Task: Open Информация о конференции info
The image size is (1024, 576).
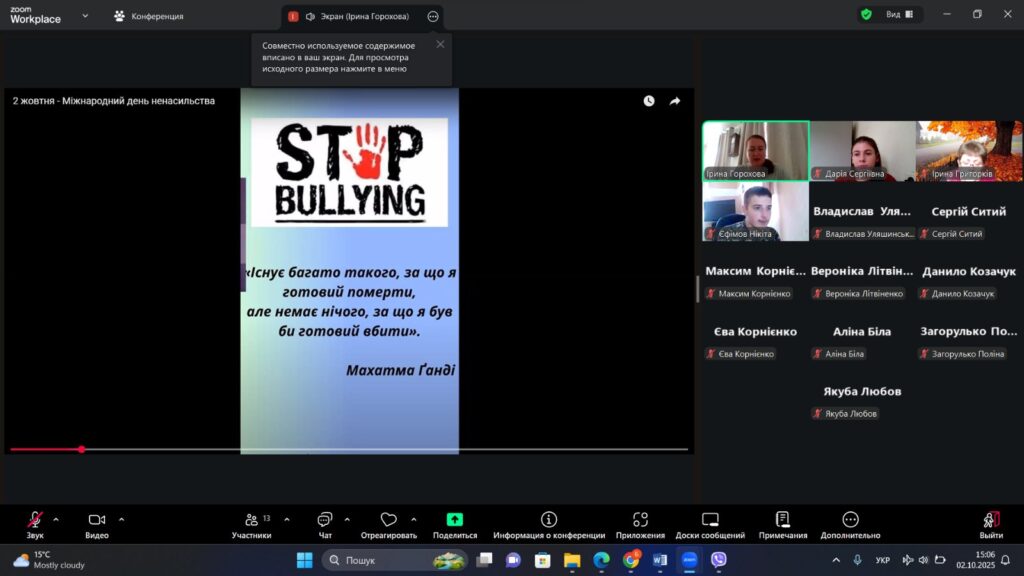Action: click(548, 520)
